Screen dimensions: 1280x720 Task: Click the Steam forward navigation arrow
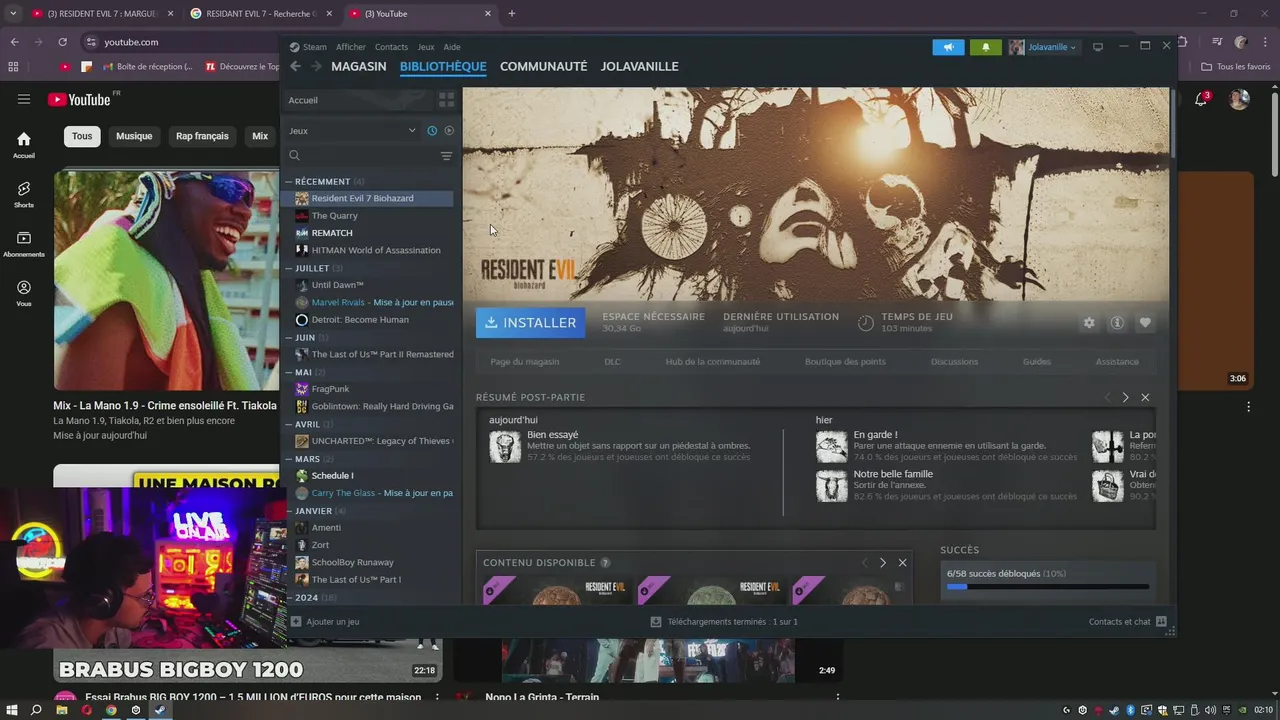(x=316, y=66)
